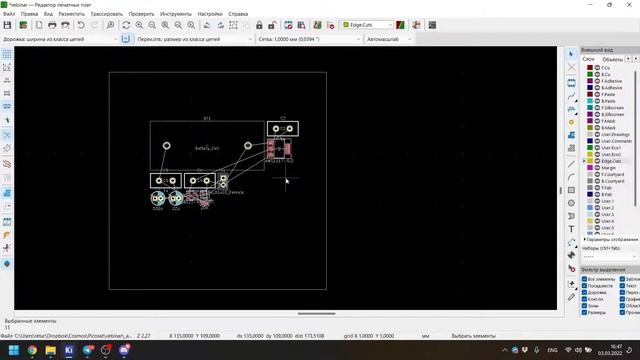
Task: Open the 'Проверить' menu
Action: [x=141, y=14]
